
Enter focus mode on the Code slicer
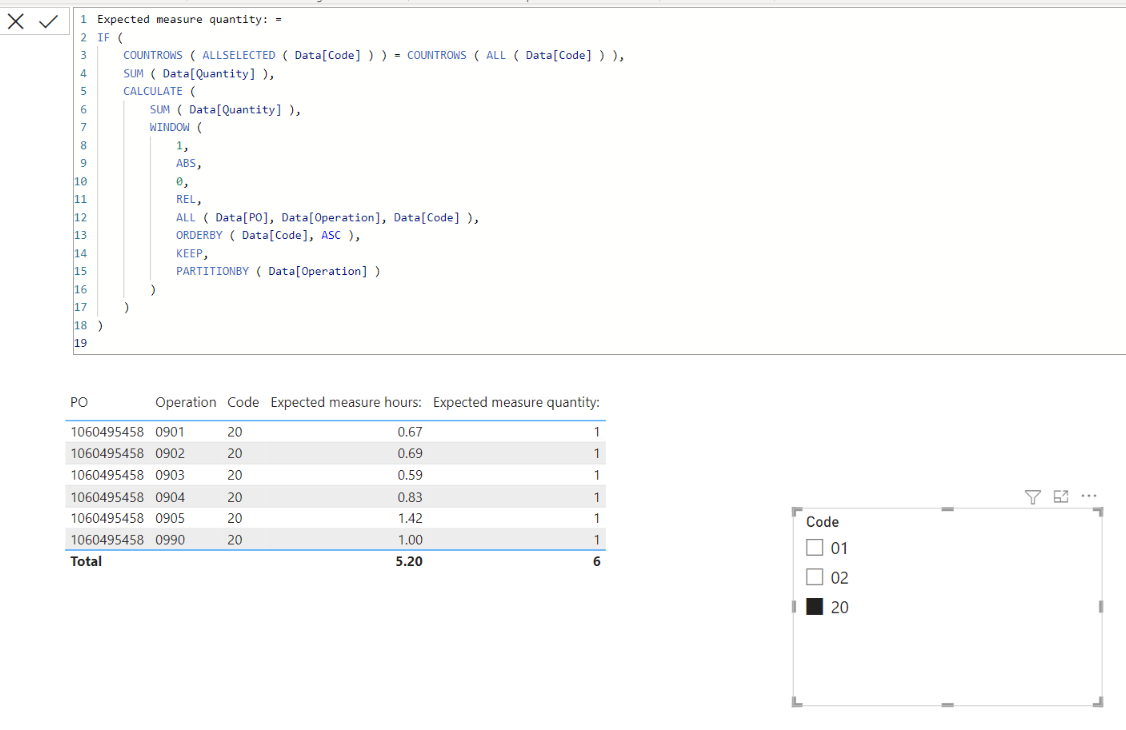[1061, 496]
